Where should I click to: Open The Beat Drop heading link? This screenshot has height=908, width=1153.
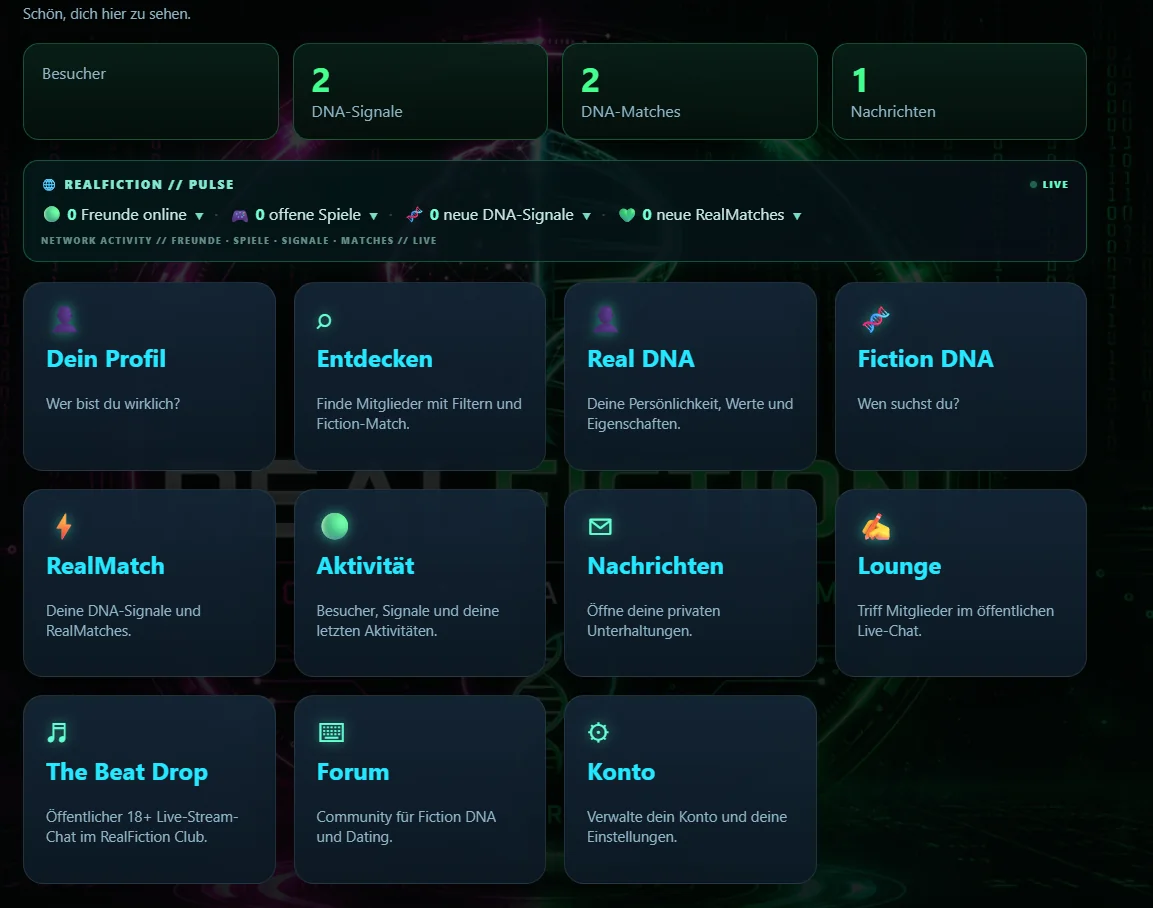(126, 772)
